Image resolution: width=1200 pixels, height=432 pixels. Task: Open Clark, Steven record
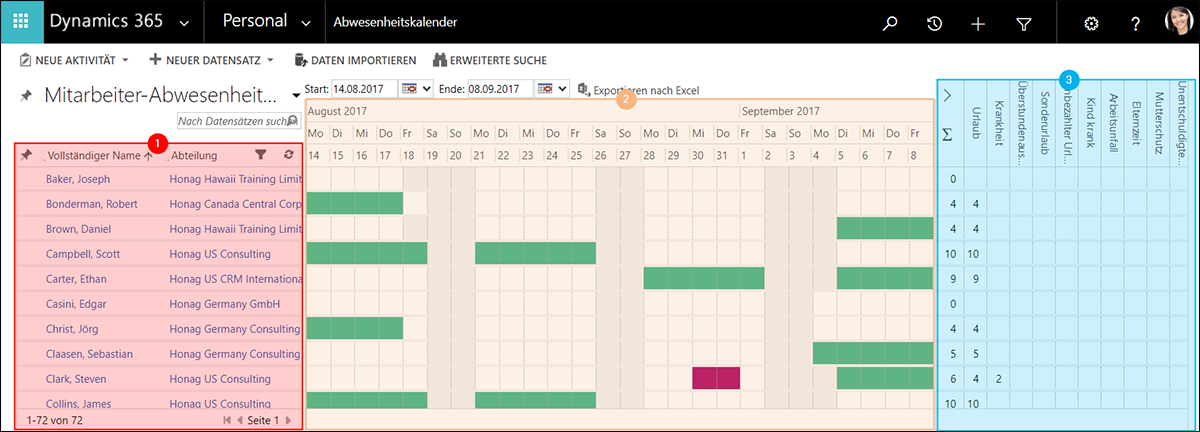tap(77, 379)
